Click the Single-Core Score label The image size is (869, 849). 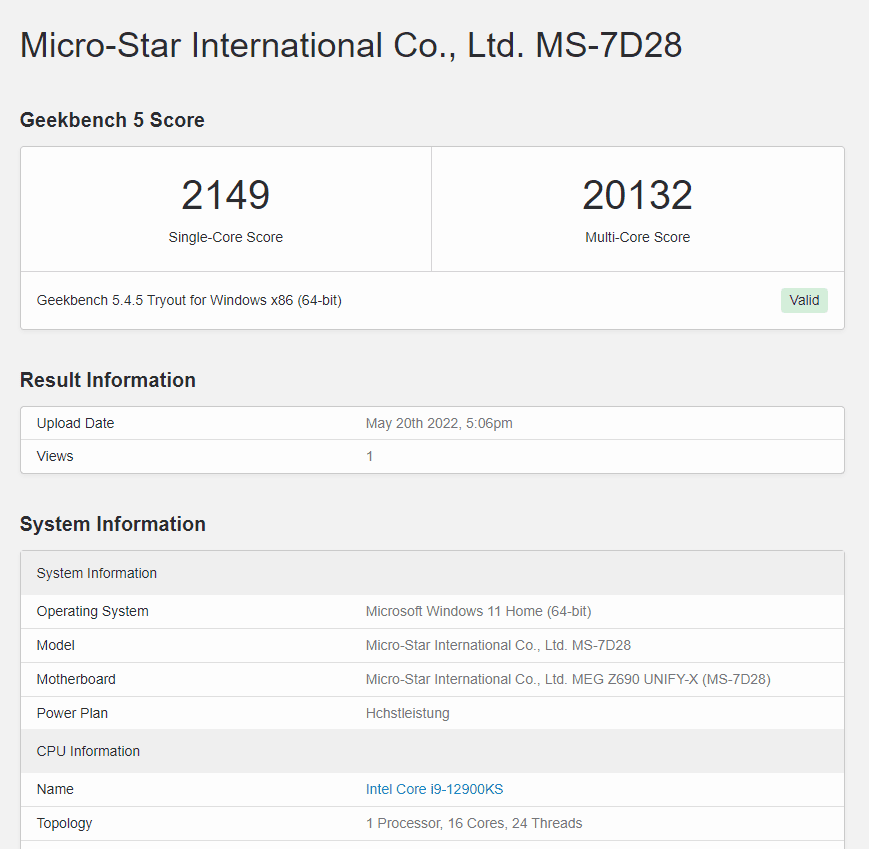click(x=226, y=237)
